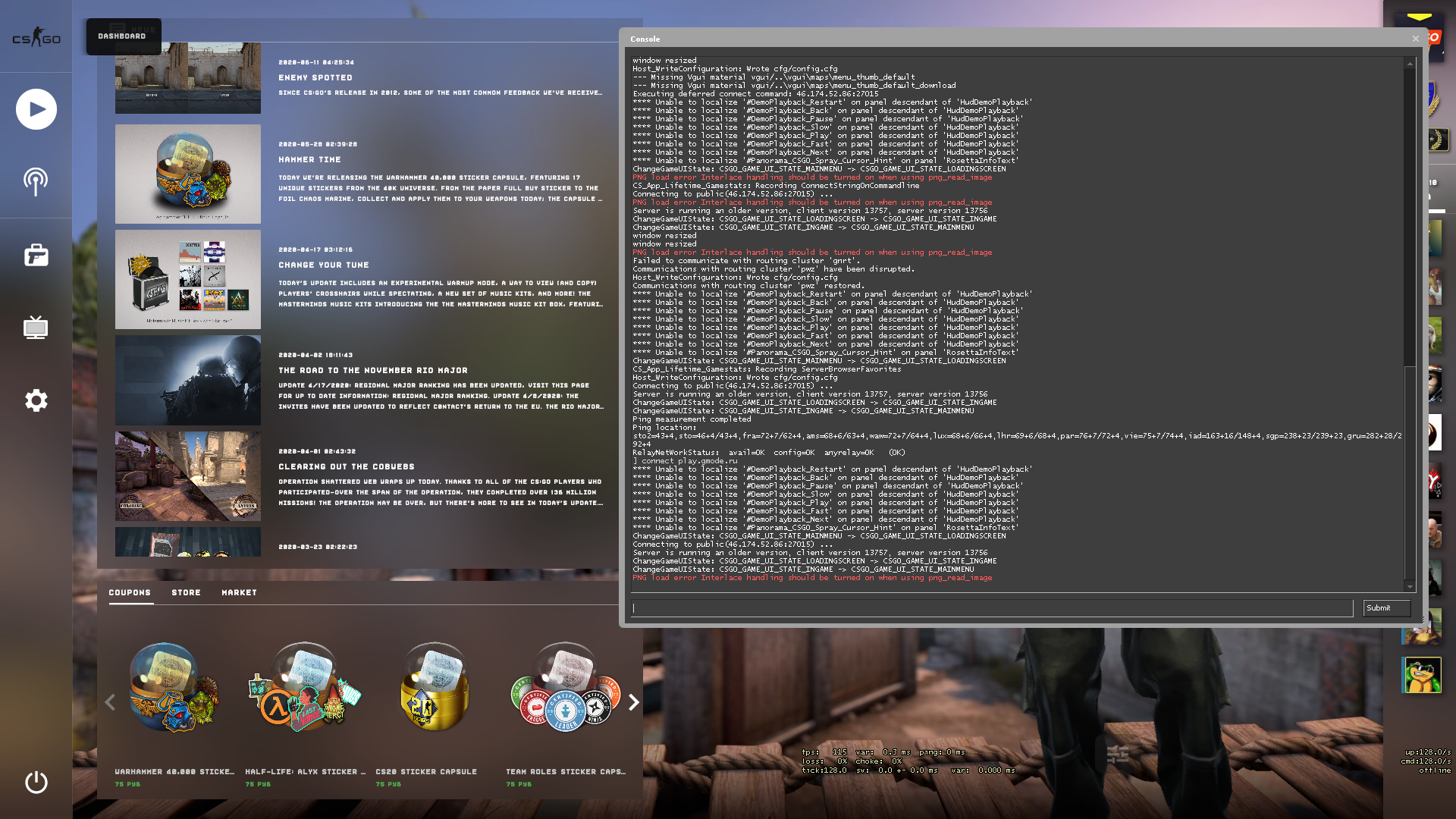1456x819 pixels.
Task: Open the 'Clearing Out the Cobwebs' headline
Action: pos(347,466)
